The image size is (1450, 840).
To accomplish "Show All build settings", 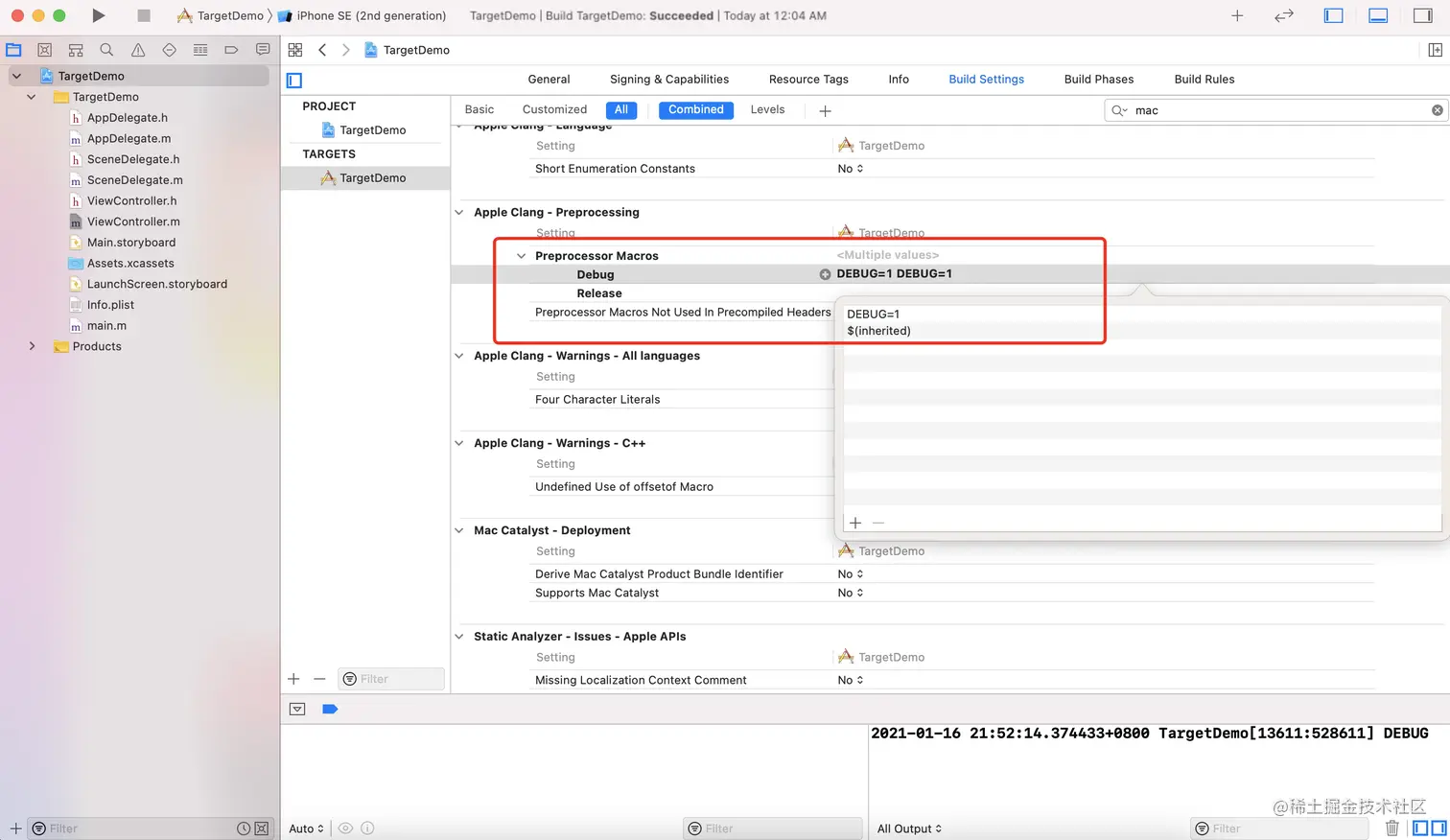I will 621,109.
